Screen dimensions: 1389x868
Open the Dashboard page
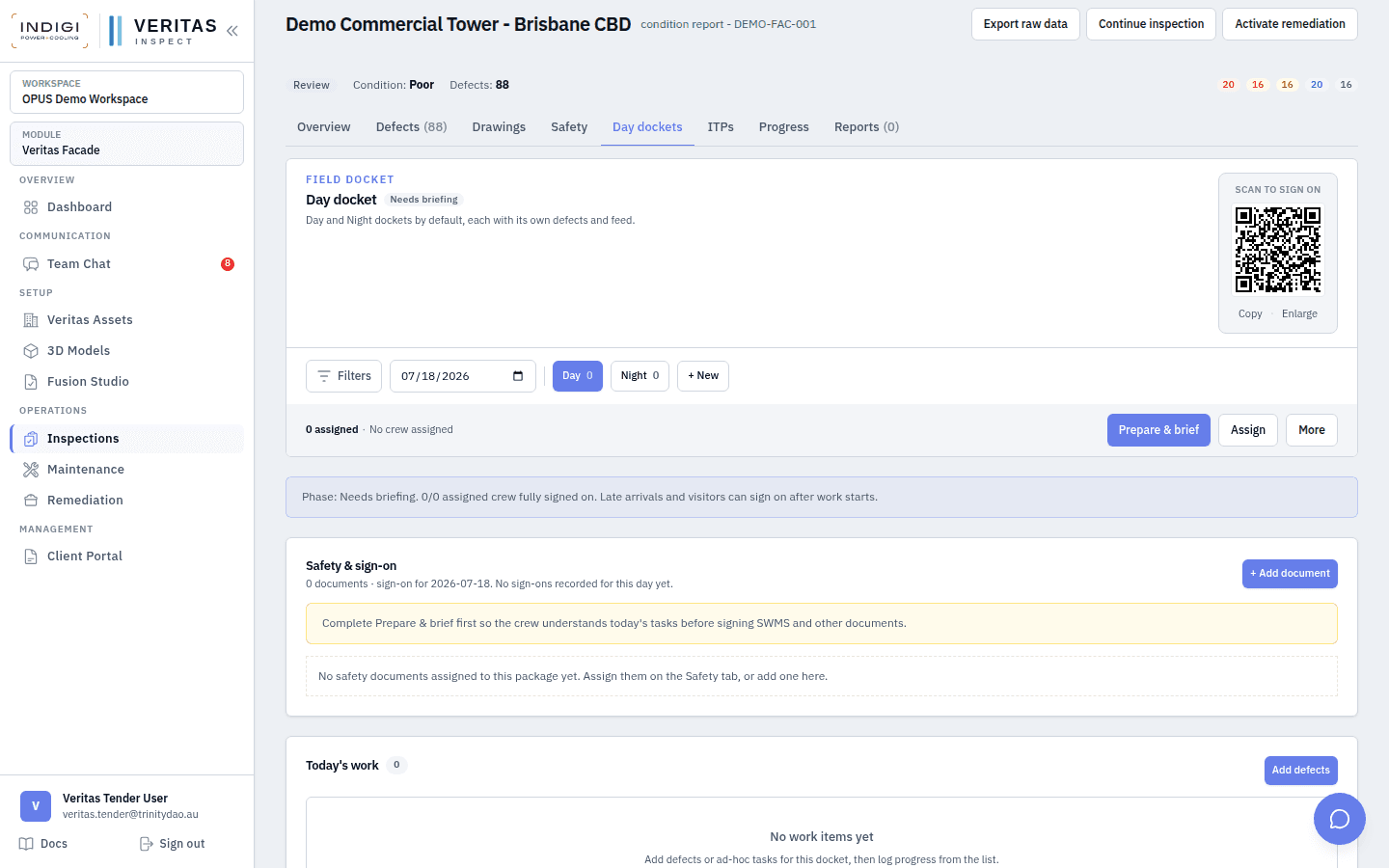click(x=126, y=207)
